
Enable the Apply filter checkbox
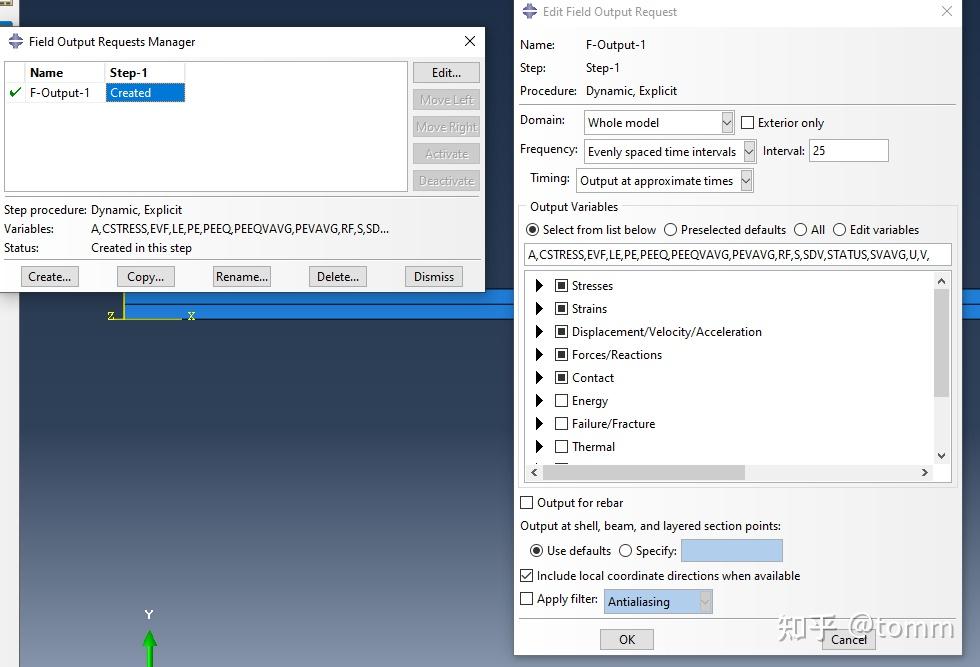(525, 599)
